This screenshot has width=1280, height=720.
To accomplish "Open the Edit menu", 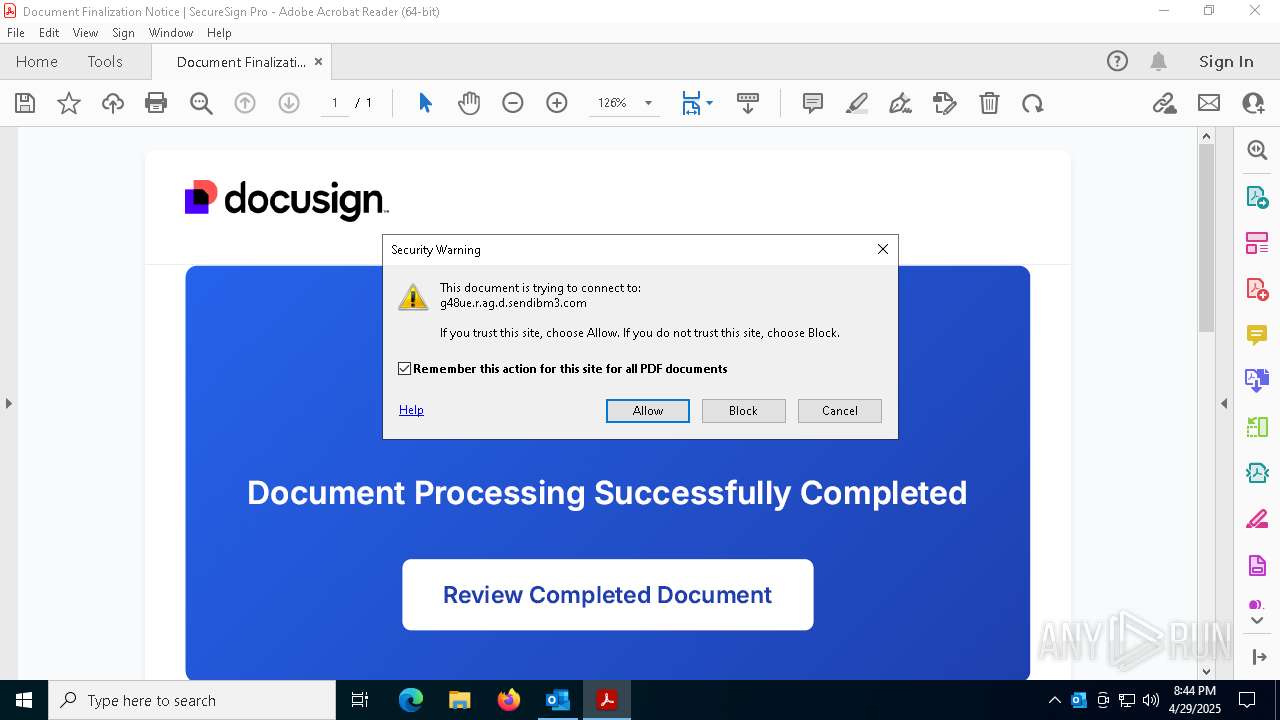I will 49,33.
